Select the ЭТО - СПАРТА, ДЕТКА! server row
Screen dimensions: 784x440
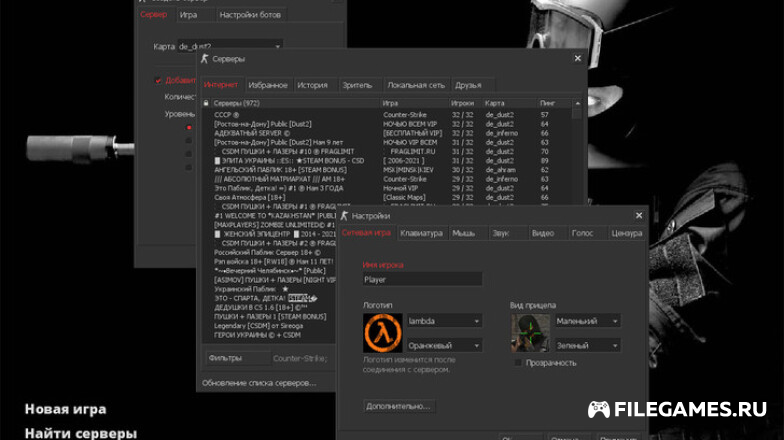269,298
